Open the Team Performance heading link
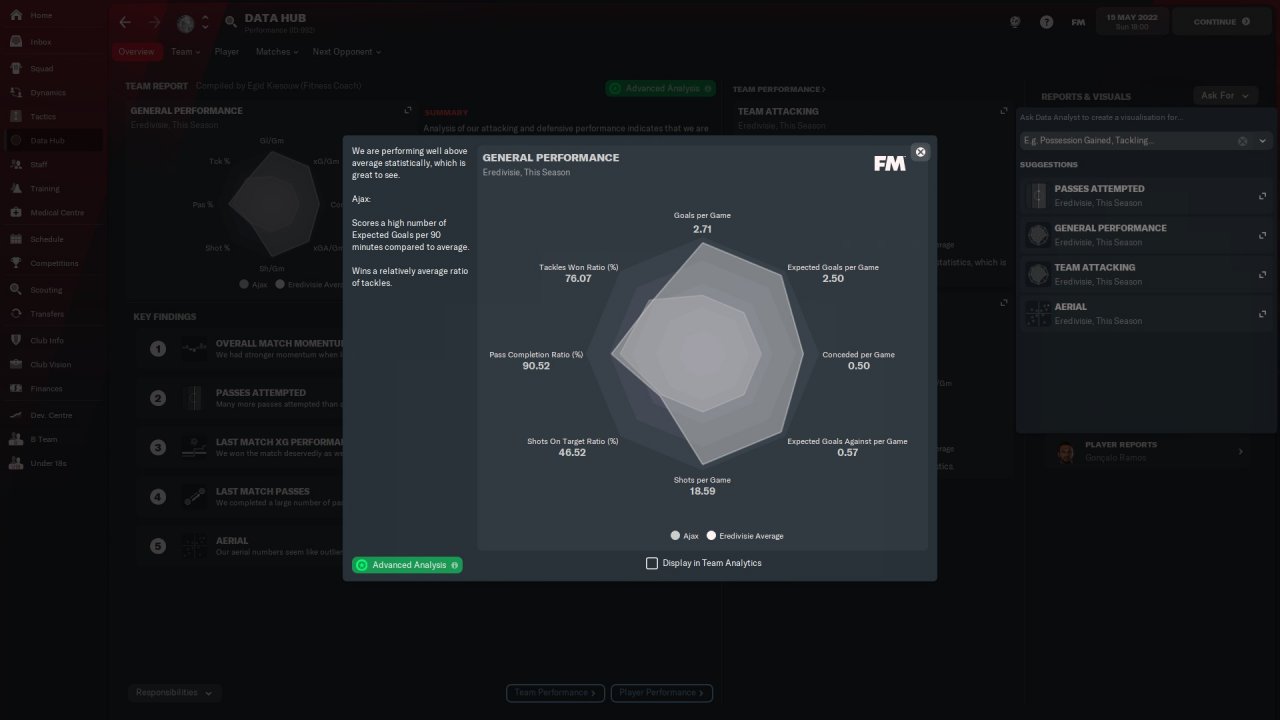Viewport: 1280px width, 720px height. [x=779, y=89]
